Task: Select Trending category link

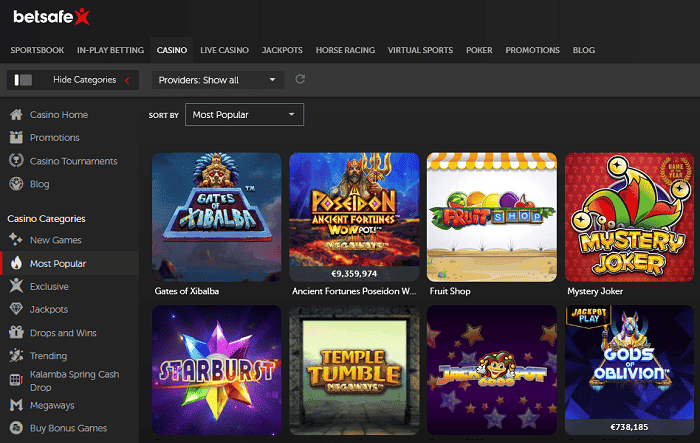Action: (48, 356)
